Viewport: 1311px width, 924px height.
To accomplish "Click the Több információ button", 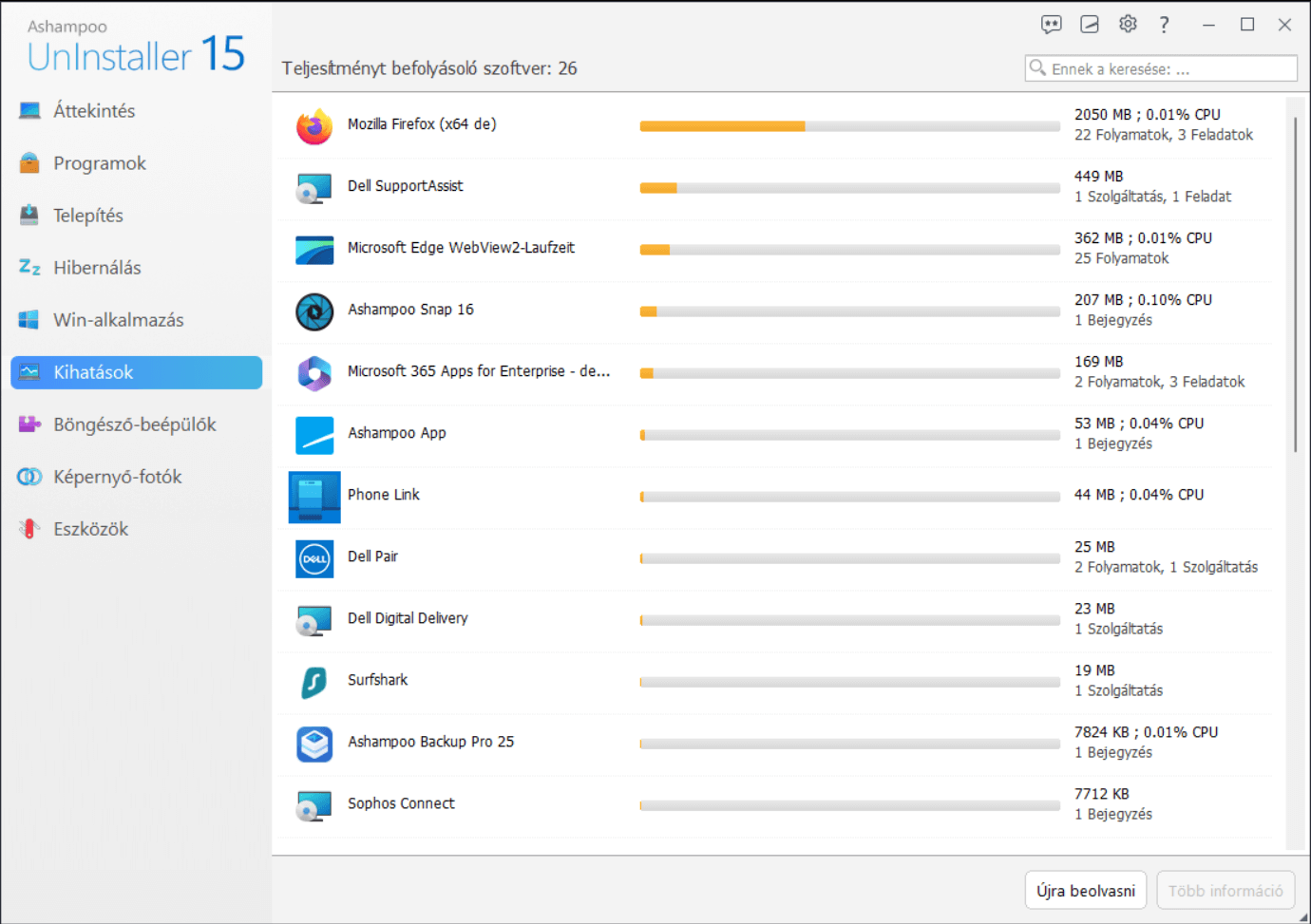I will [x=1225, y=891].
